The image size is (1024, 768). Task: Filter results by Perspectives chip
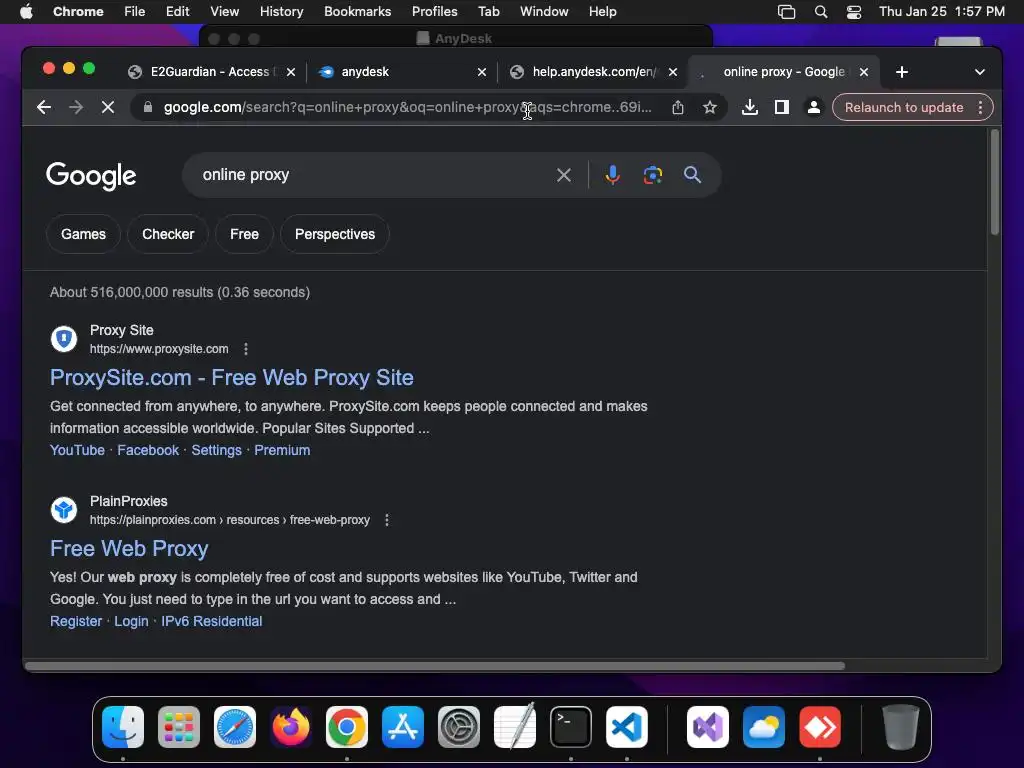pos(334,234)
